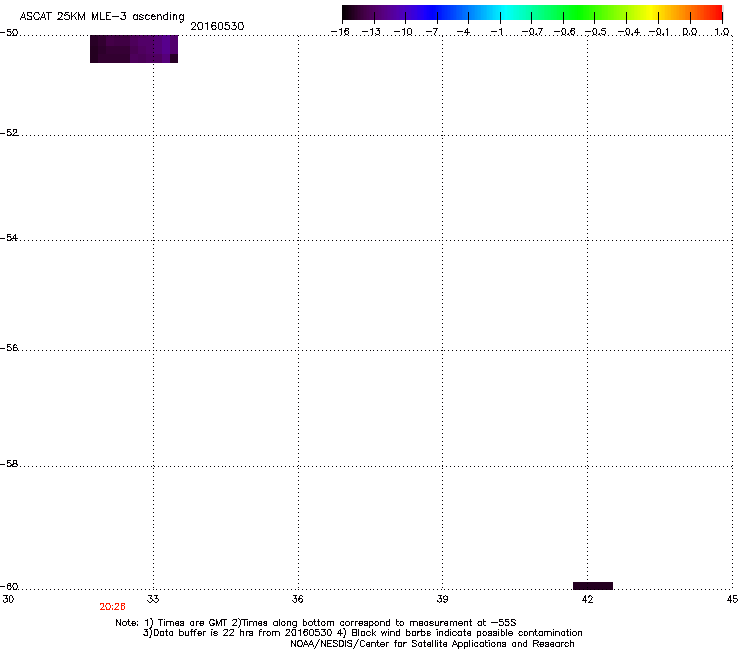
Task: Click the date label 20160530
Action: click(x=217, y=26)
